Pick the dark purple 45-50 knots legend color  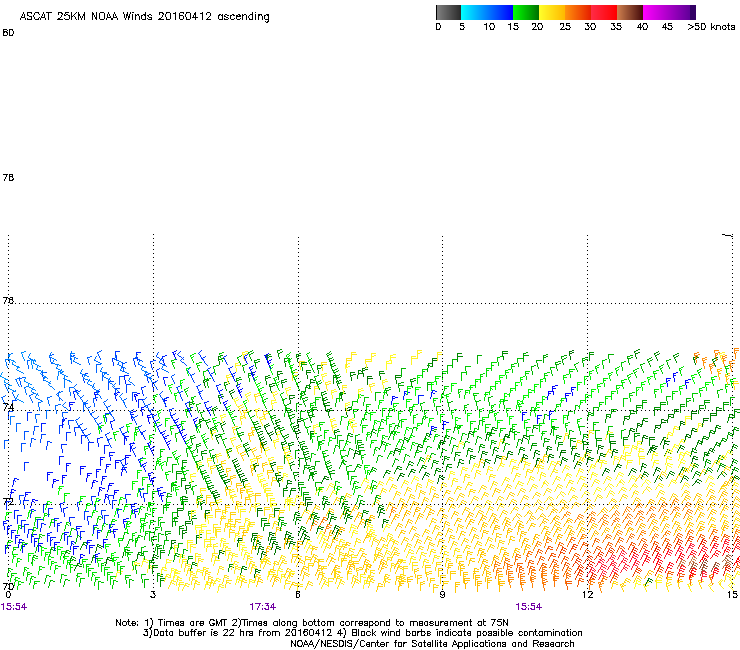(x=682, y=12)
